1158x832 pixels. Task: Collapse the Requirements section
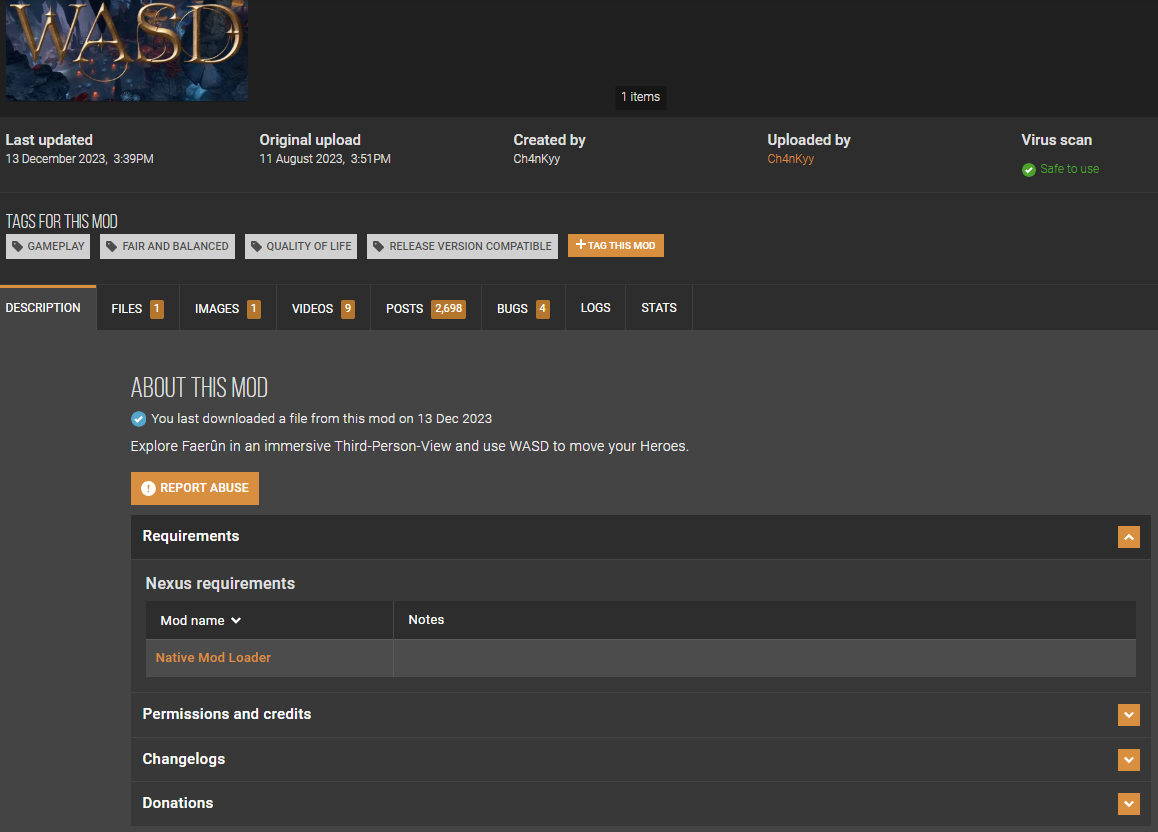[x=1128, y=537]
